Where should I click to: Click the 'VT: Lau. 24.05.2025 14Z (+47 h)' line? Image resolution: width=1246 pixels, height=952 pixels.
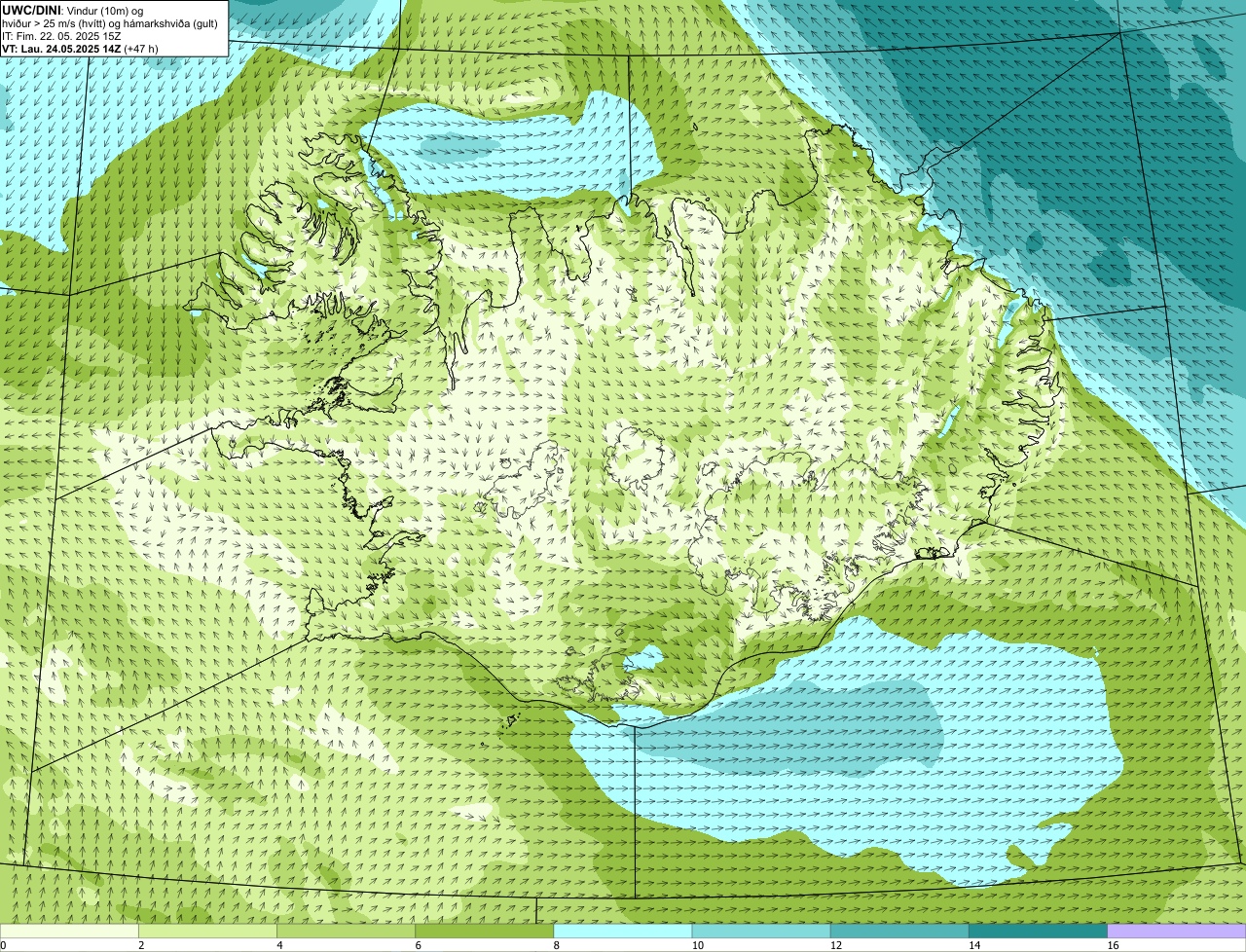pyautogui.click(x=80, y=49)
